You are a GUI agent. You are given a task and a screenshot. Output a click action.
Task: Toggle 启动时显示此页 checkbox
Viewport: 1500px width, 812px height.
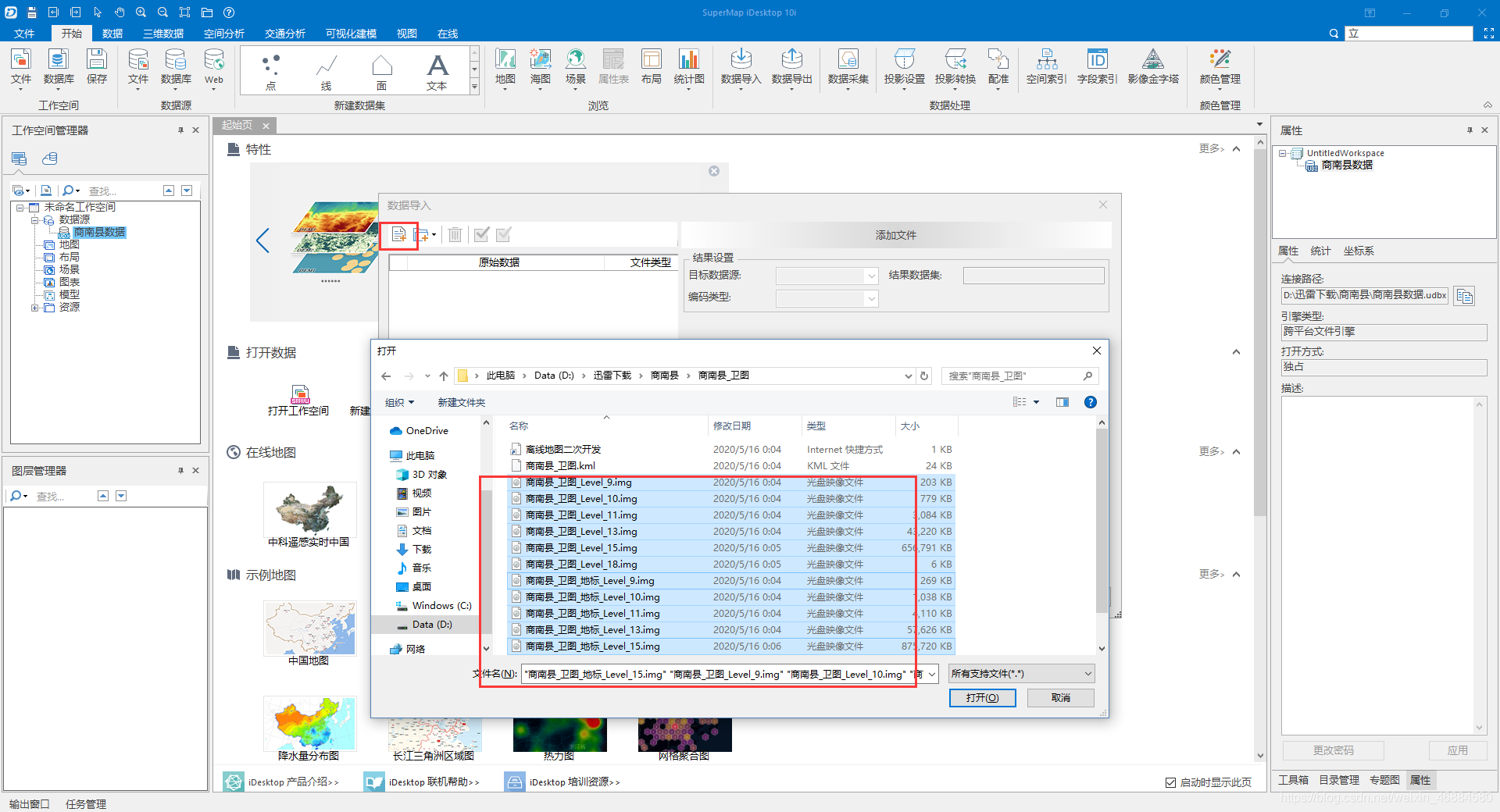tap(1170, 782)
